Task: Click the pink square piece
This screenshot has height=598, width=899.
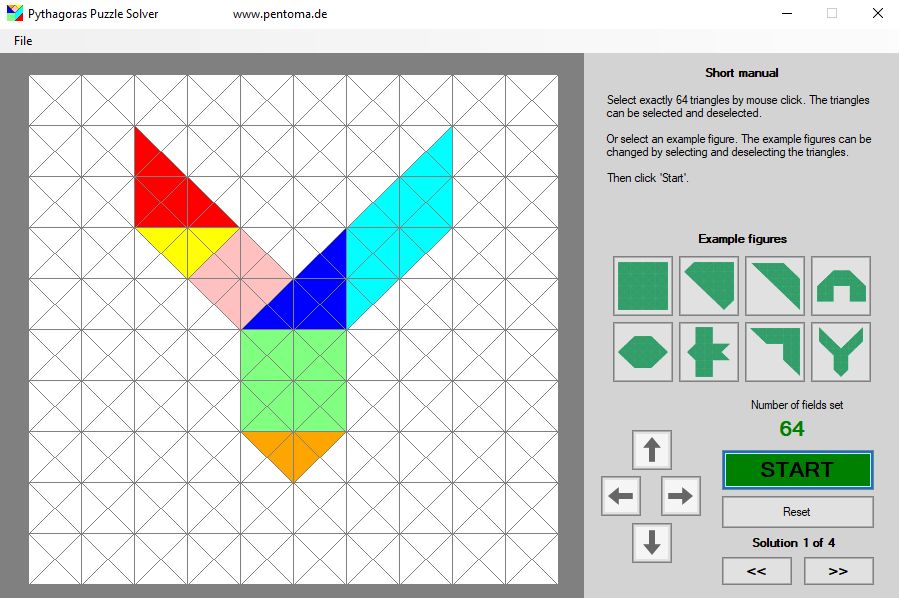Action: 241,279
